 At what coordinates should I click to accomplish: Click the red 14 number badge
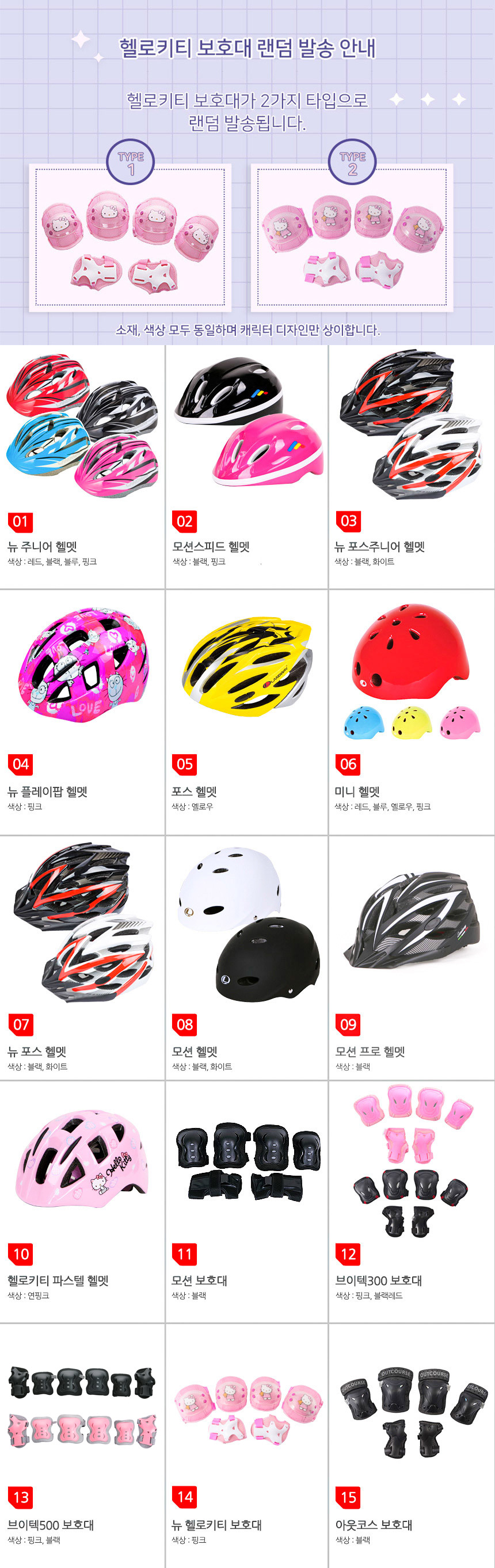(185, 1497)
